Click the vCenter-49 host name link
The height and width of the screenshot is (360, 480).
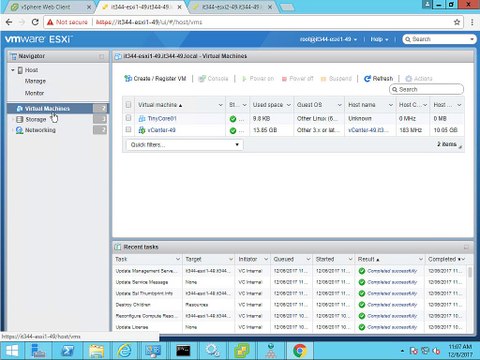pos(368,130)
